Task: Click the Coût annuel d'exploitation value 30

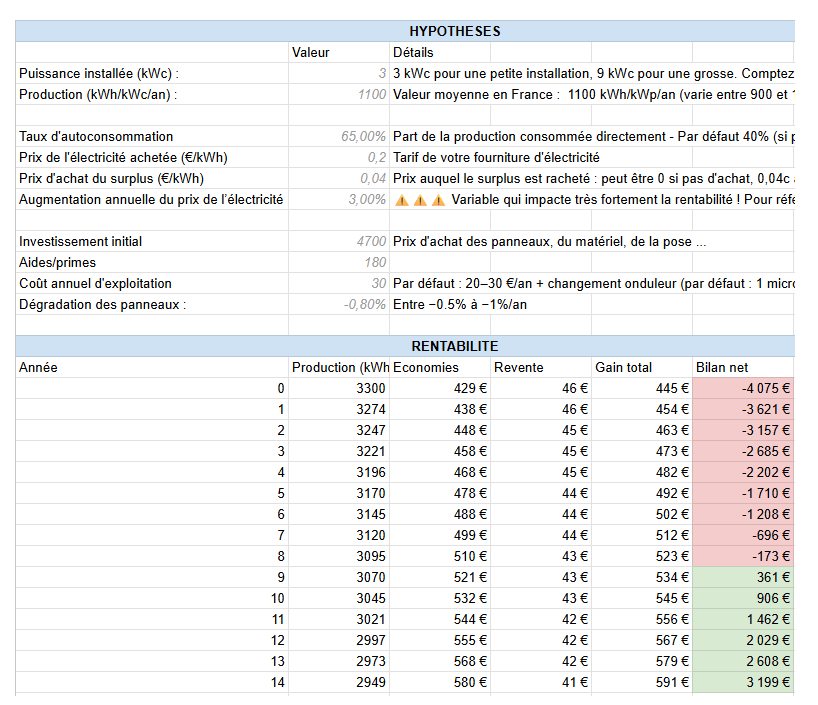Action: click(339, 283)
